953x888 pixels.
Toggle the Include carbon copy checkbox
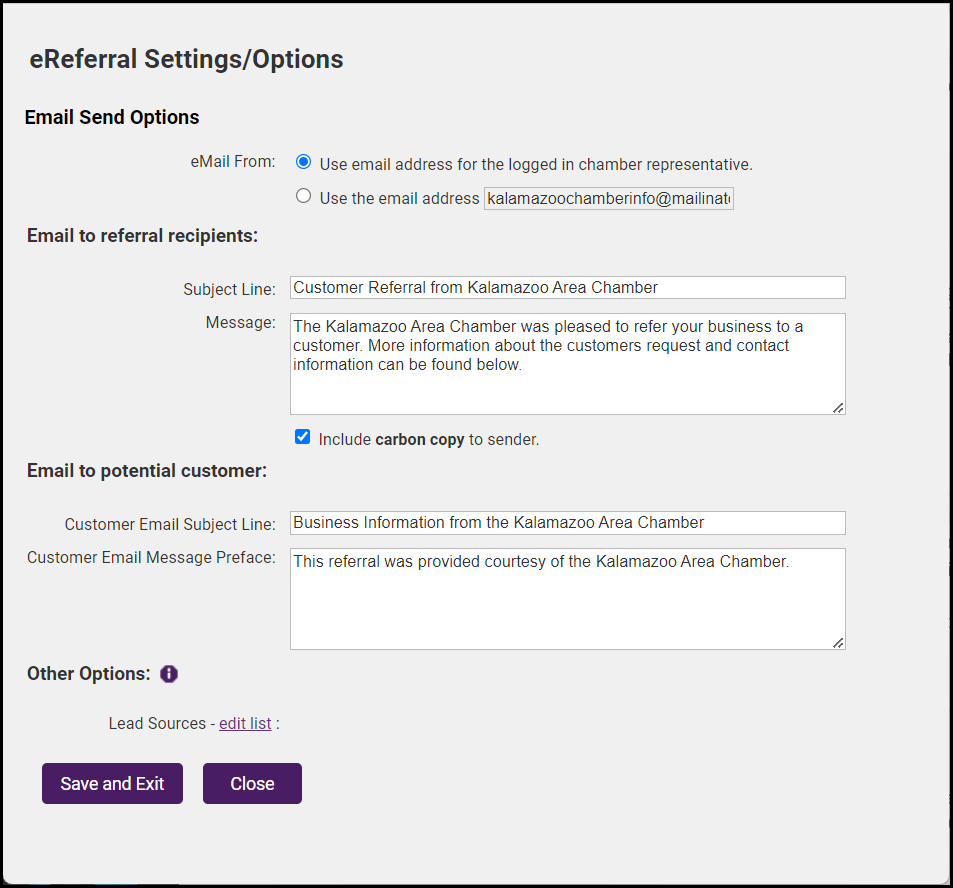(303, 437)
